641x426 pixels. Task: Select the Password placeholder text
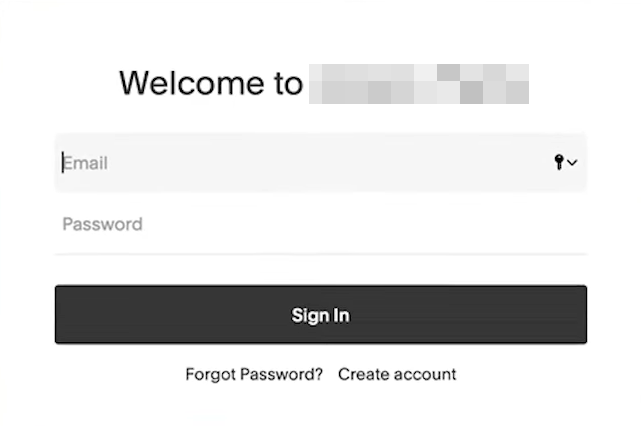point(102,224)
